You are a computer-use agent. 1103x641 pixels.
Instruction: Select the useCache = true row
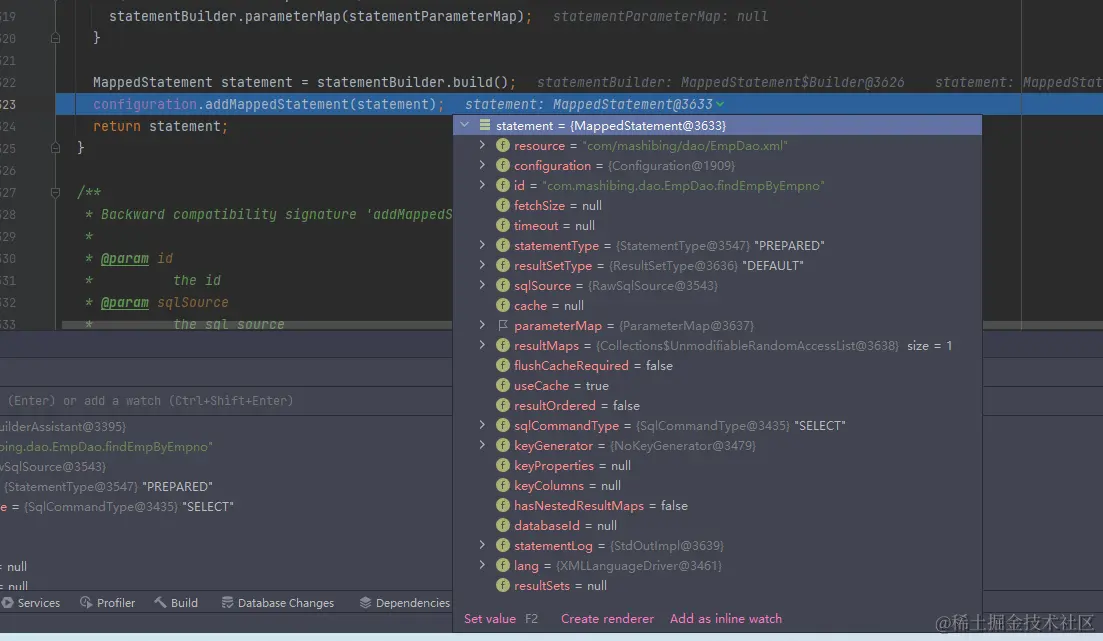[718, 386]
